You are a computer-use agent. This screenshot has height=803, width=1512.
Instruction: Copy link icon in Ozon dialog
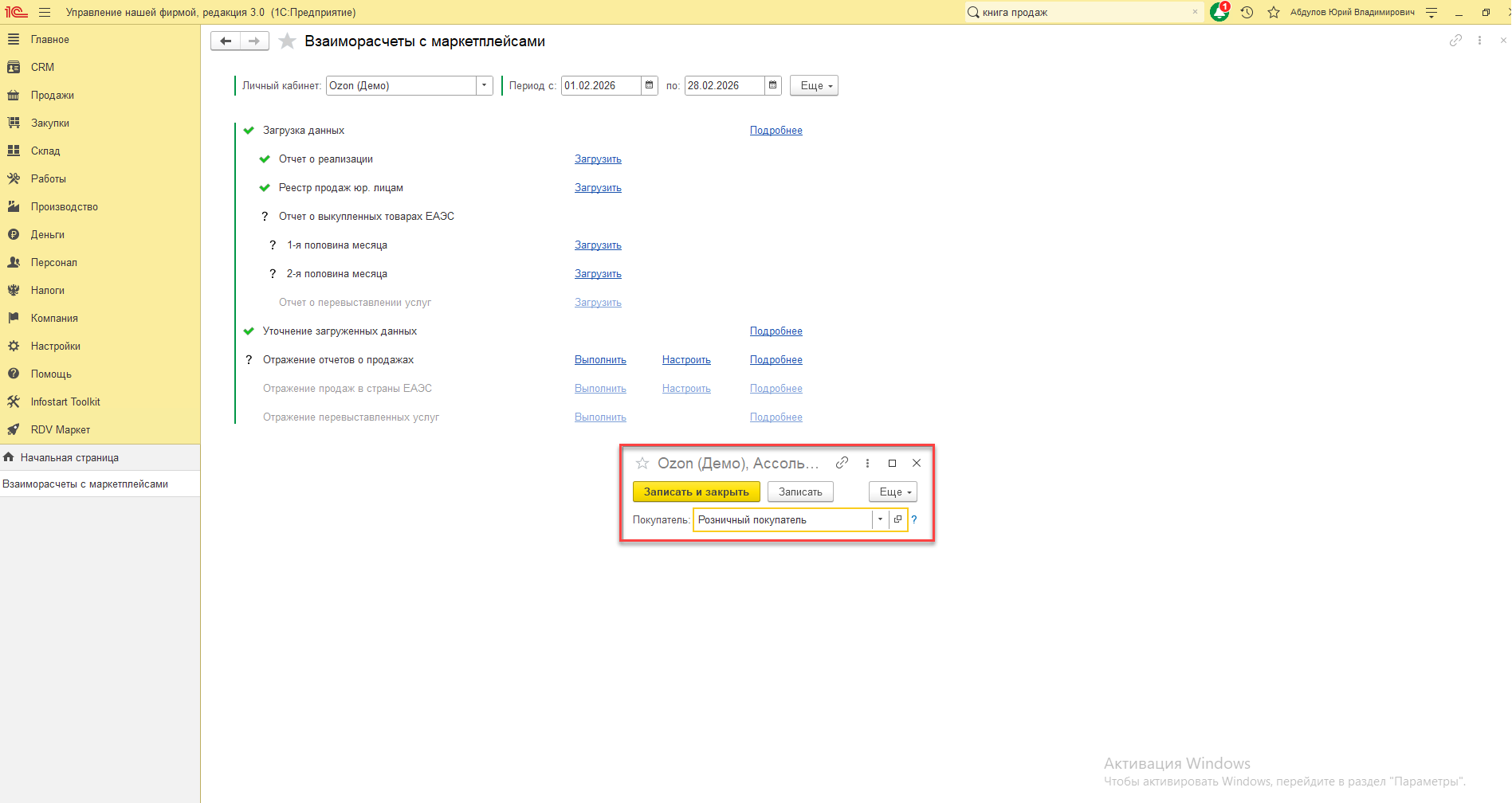point(842,463)
